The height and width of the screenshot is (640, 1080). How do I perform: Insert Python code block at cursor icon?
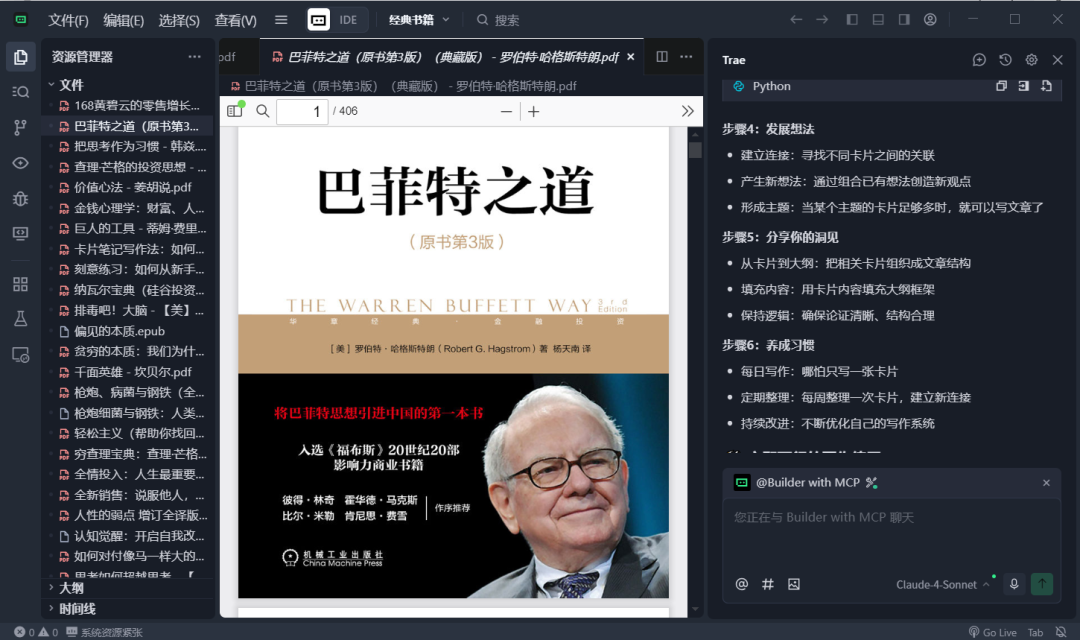point(1024,86)
